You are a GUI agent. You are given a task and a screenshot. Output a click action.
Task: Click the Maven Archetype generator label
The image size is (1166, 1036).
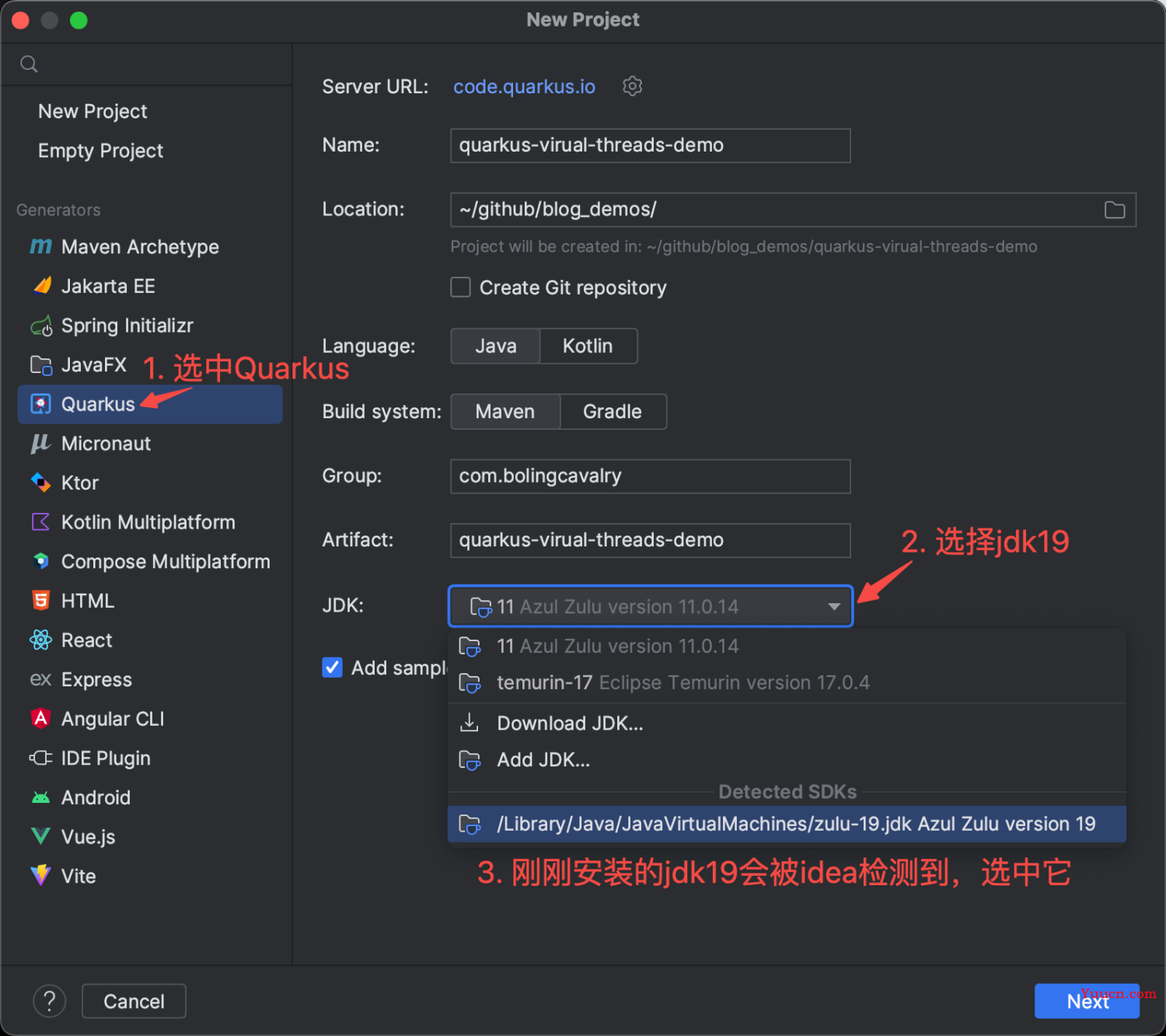[140, 247]
